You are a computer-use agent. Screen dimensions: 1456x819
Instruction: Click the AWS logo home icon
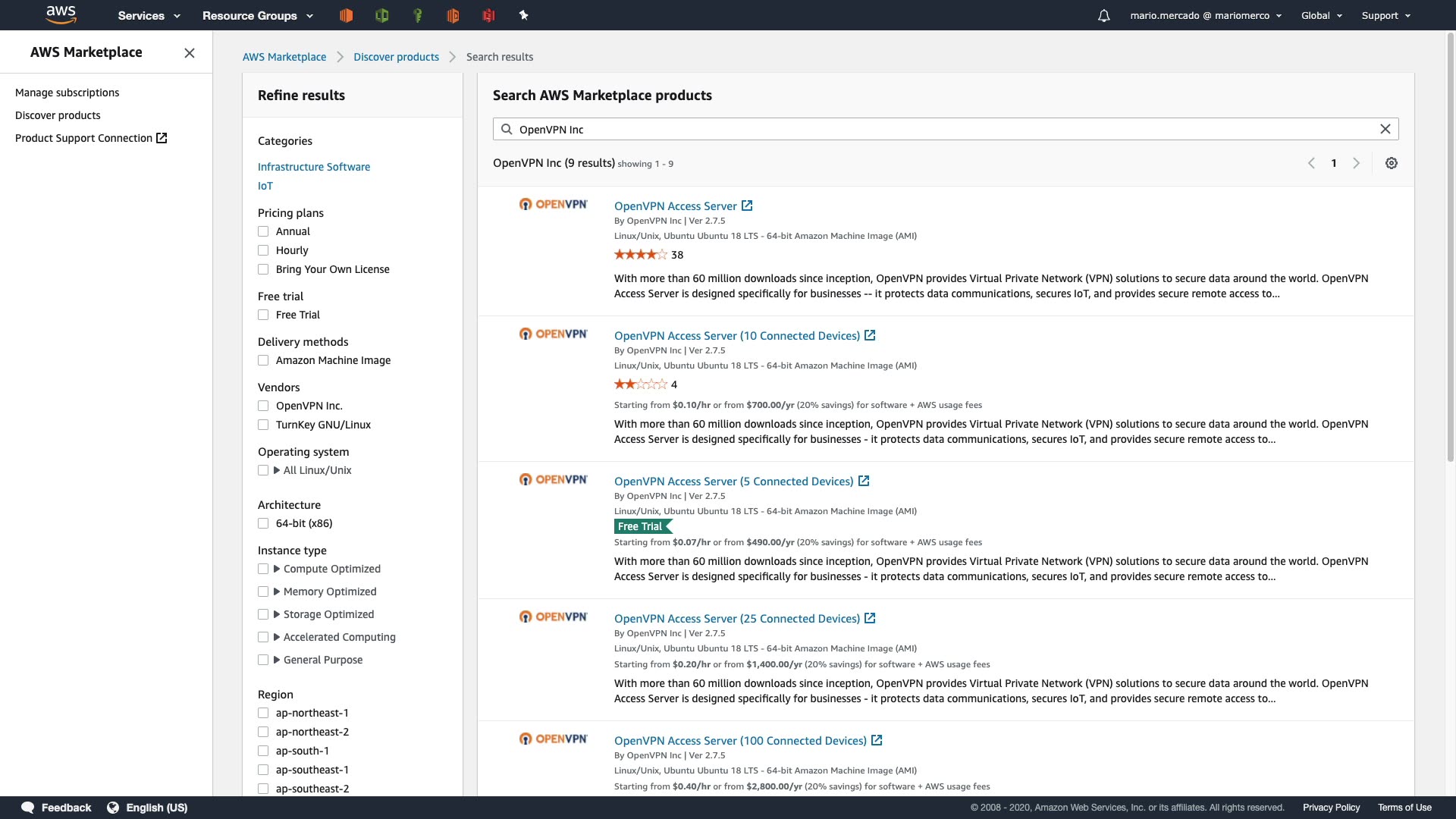click(61, 14)
